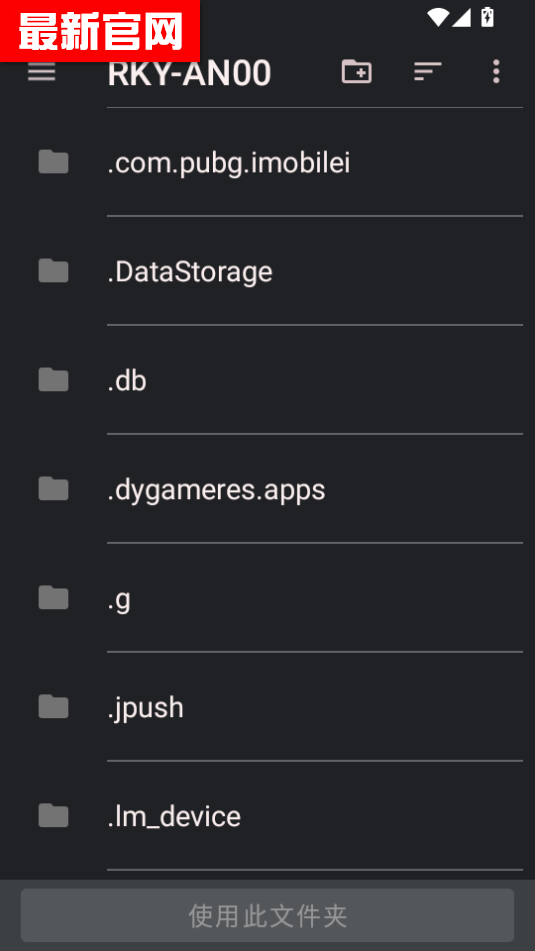Click the folder icon beside .dygameres.apps
The width and height of the screenshot is (535, 951).
[53, 488]
